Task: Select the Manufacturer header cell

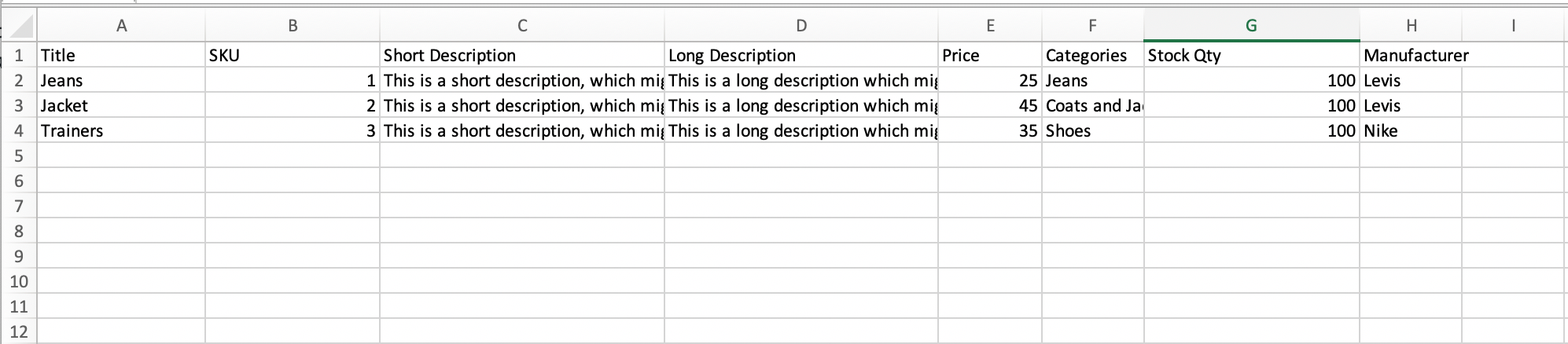Action: [1412, 55]
